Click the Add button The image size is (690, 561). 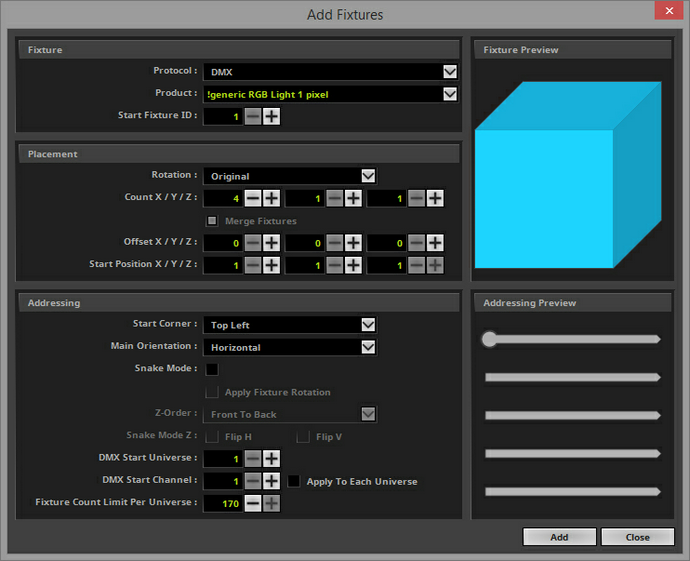pos(559,537)
